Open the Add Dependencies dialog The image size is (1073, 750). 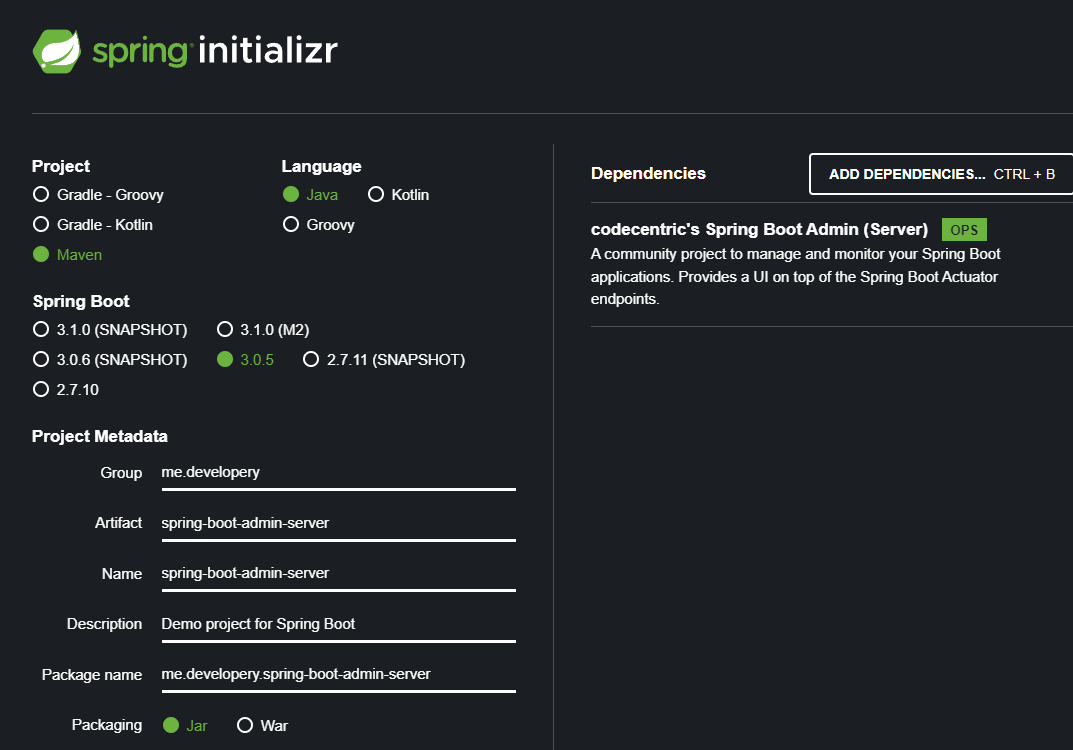click(942, 174)
